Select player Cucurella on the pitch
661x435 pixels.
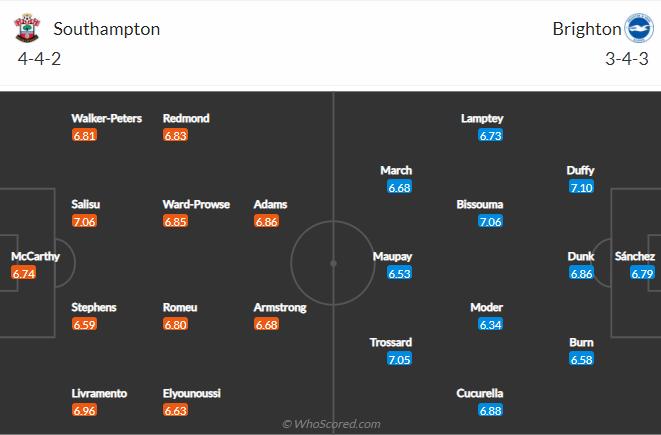[x=479, y=393]
